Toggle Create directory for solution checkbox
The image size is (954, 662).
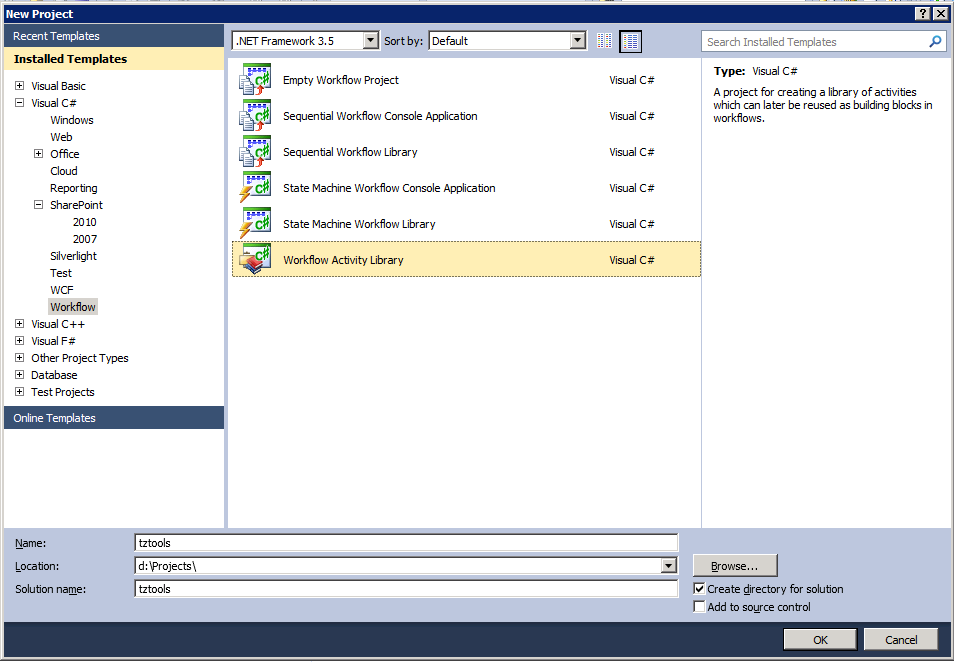pyautogui.click(x=699, y=588)
